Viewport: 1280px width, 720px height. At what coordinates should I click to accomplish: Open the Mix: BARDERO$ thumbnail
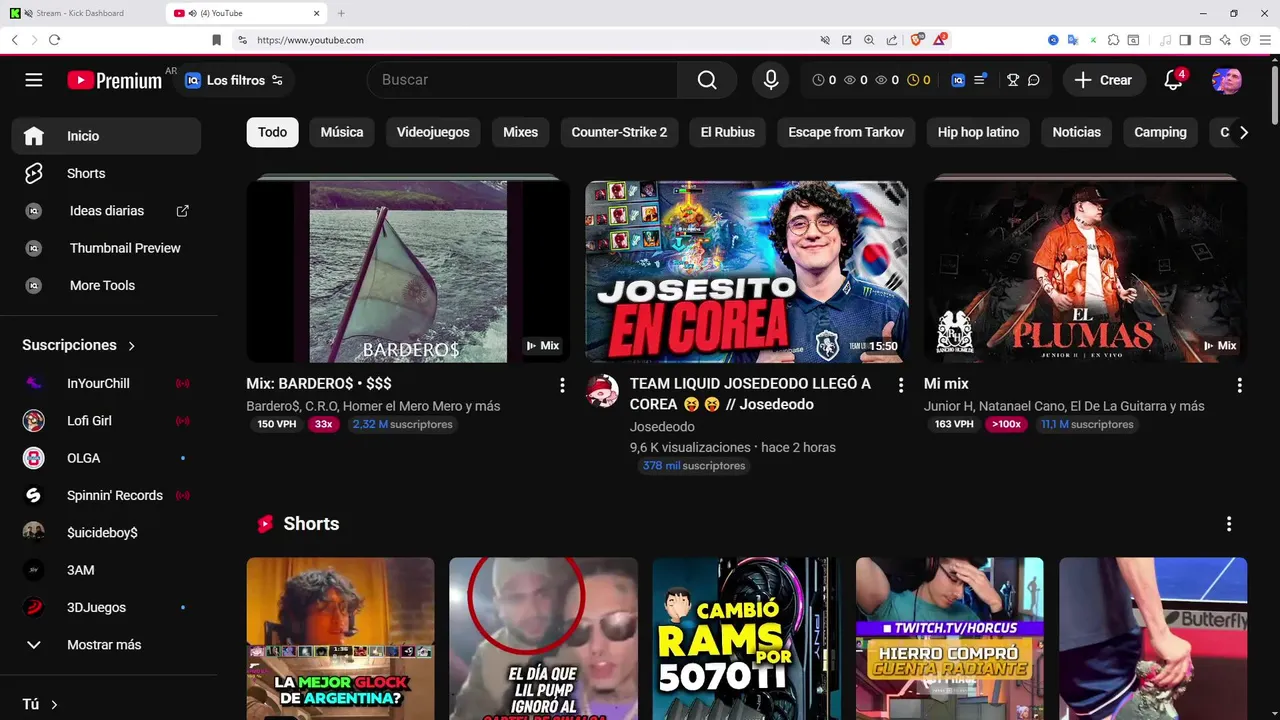click(x=408, y=271)
